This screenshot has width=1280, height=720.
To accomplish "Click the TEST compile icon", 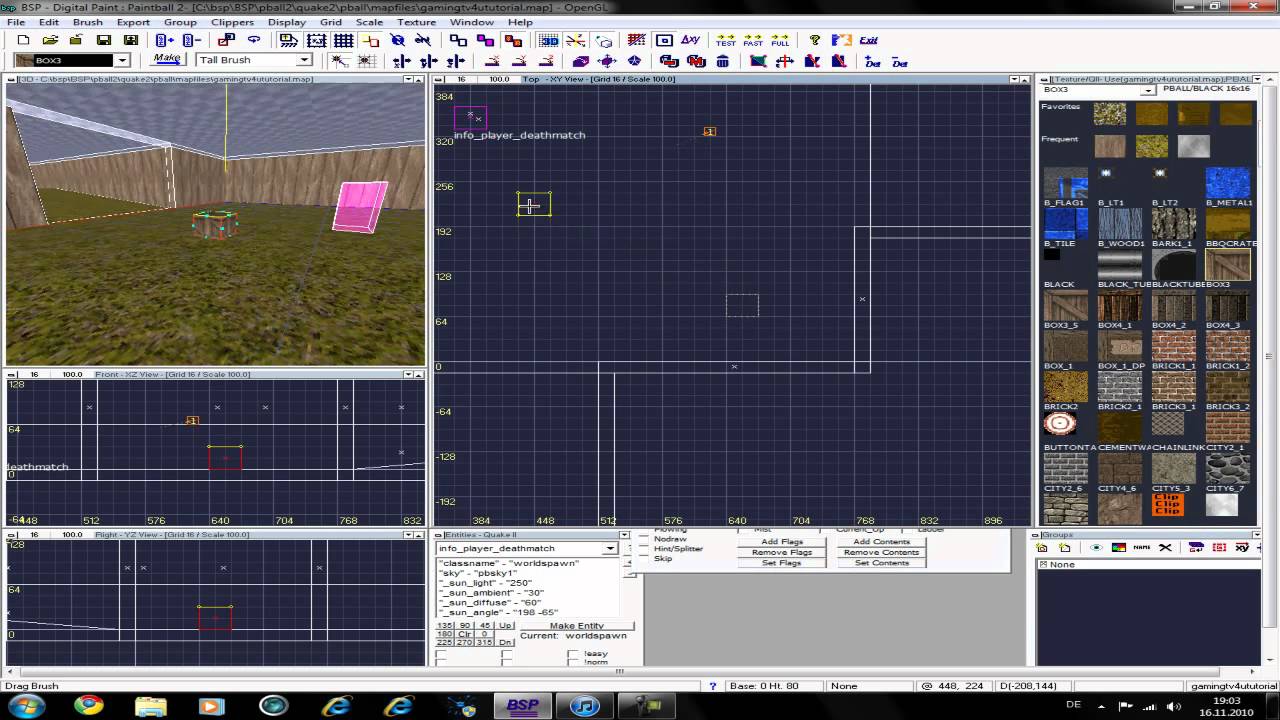I will click(726, 40).
